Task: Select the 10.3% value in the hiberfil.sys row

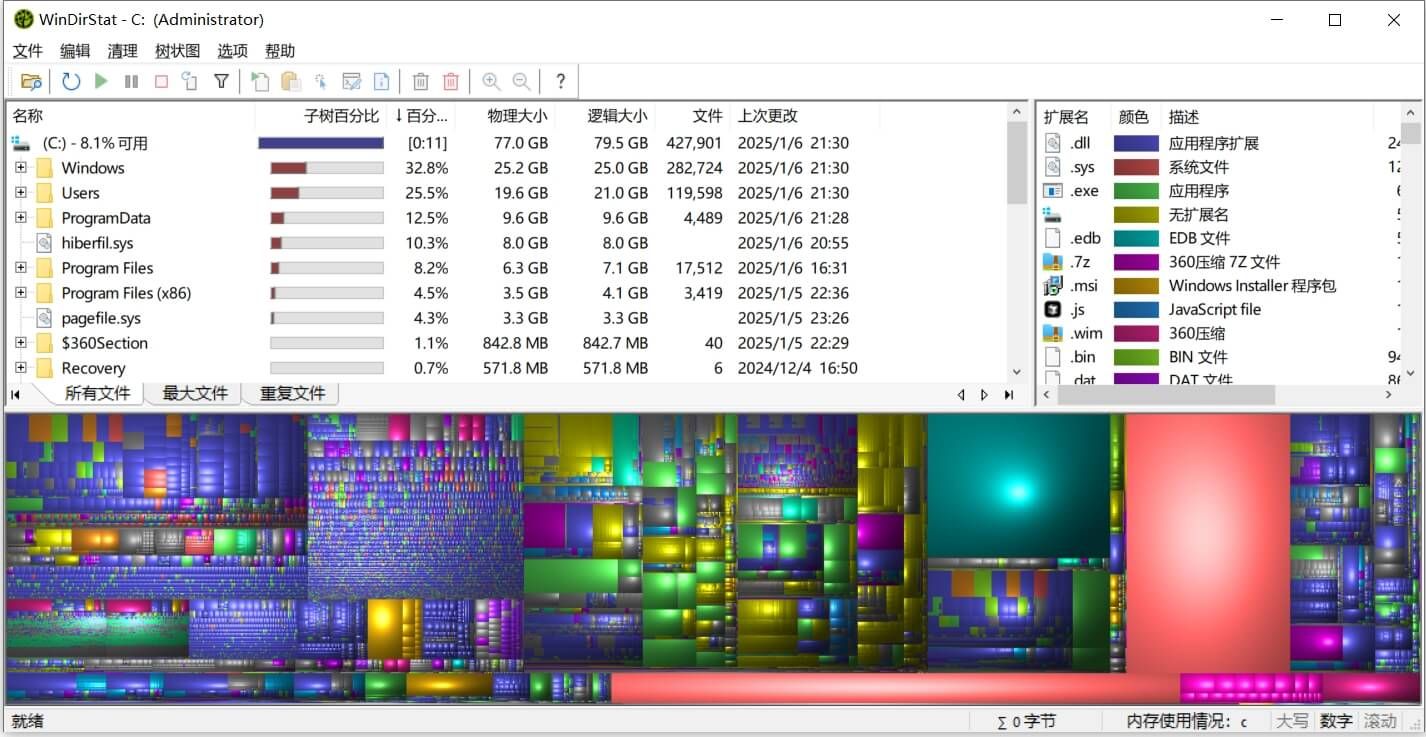Action: 426,243
